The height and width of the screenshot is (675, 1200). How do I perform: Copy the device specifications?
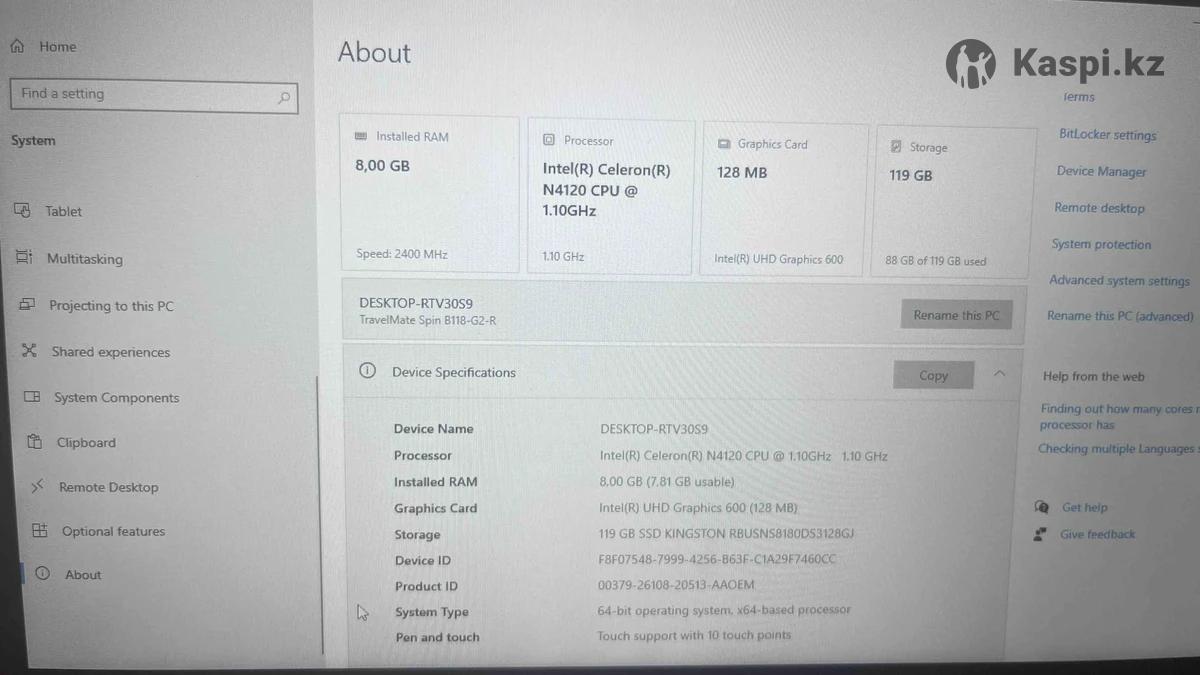pos(933,375)
